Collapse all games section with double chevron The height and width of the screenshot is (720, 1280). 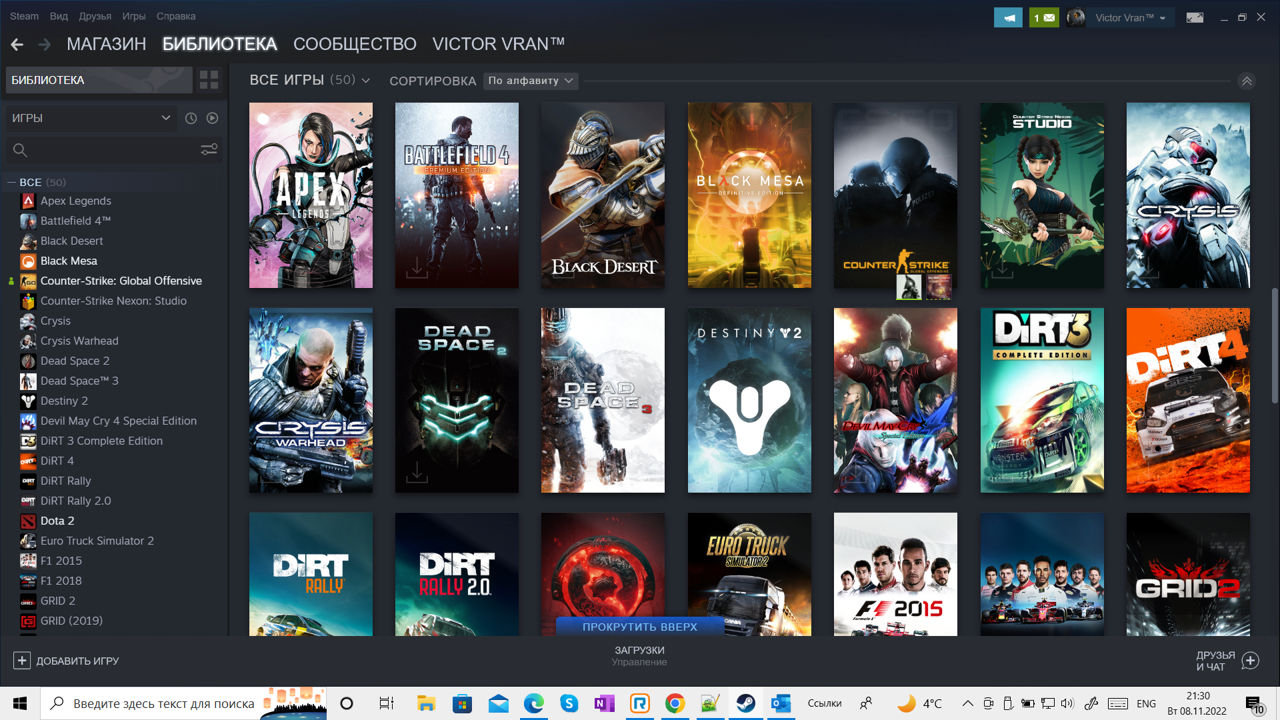tap(1246, 81)
